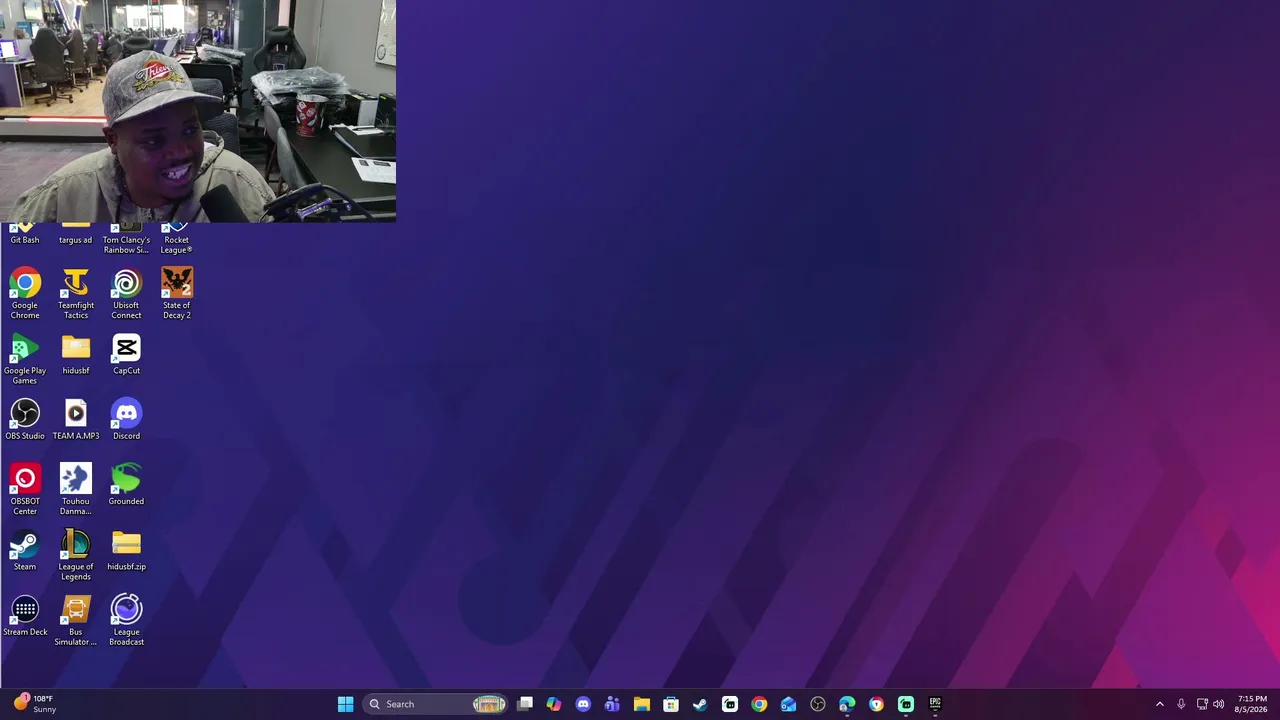Open the Ubisoft Connect desktop shortcut
1280x720 pixels.
126,293
